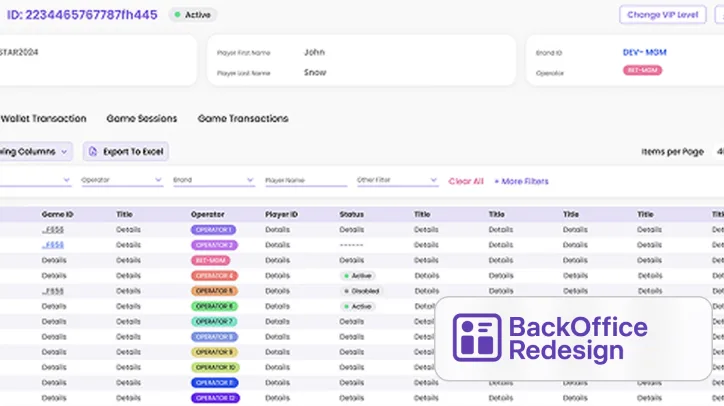Viewport: 724px width, 406px height.
Task: Click the OPERATOR 12 badge
Action: [215, 398]
